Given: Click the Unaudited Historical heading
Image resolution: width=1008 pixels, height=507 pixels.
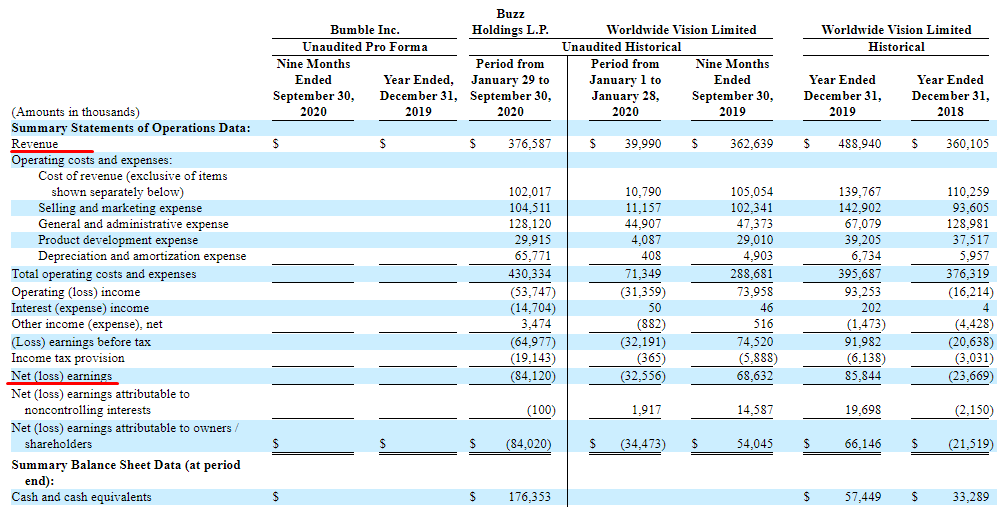Looking at the screenshot, I should pos(621,47).
